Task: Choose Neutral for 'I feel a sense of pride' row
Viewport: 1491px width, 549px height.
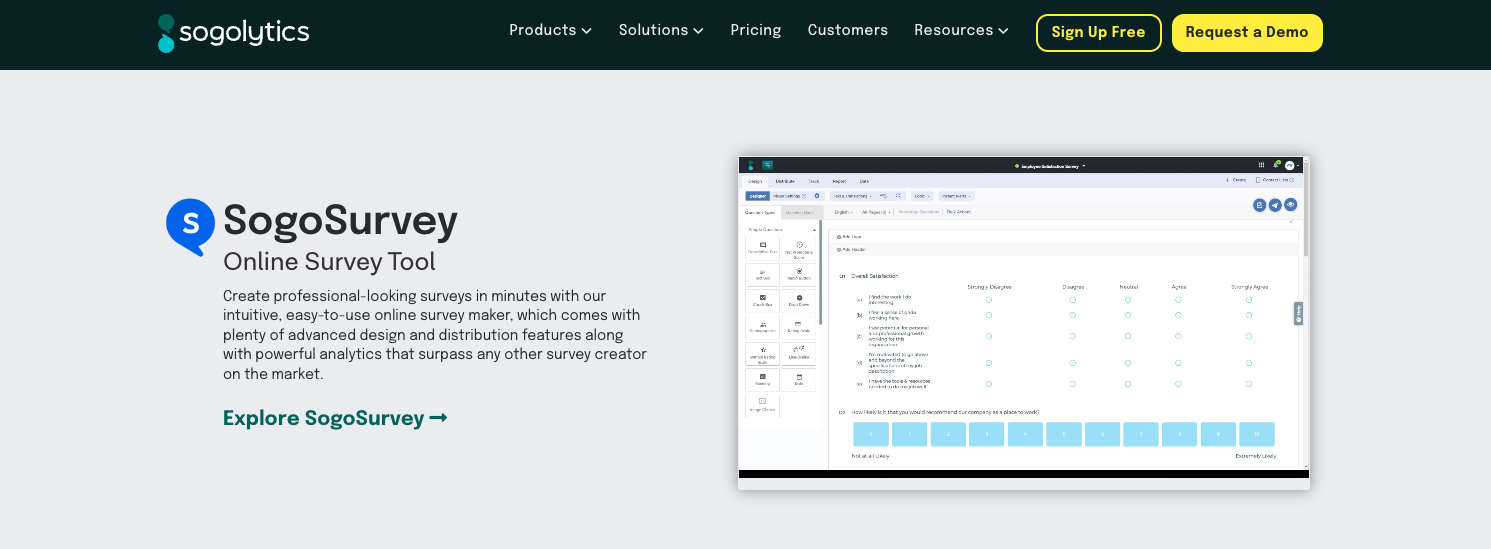Action: [x=1128, y=315]
